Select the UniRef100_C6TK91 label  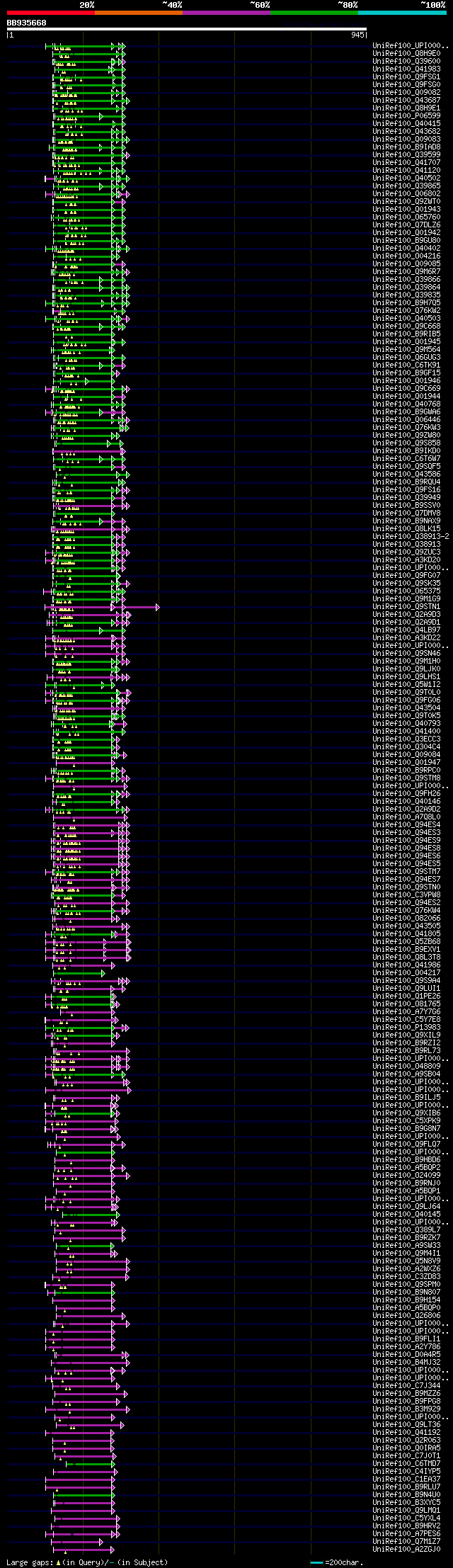406,365
